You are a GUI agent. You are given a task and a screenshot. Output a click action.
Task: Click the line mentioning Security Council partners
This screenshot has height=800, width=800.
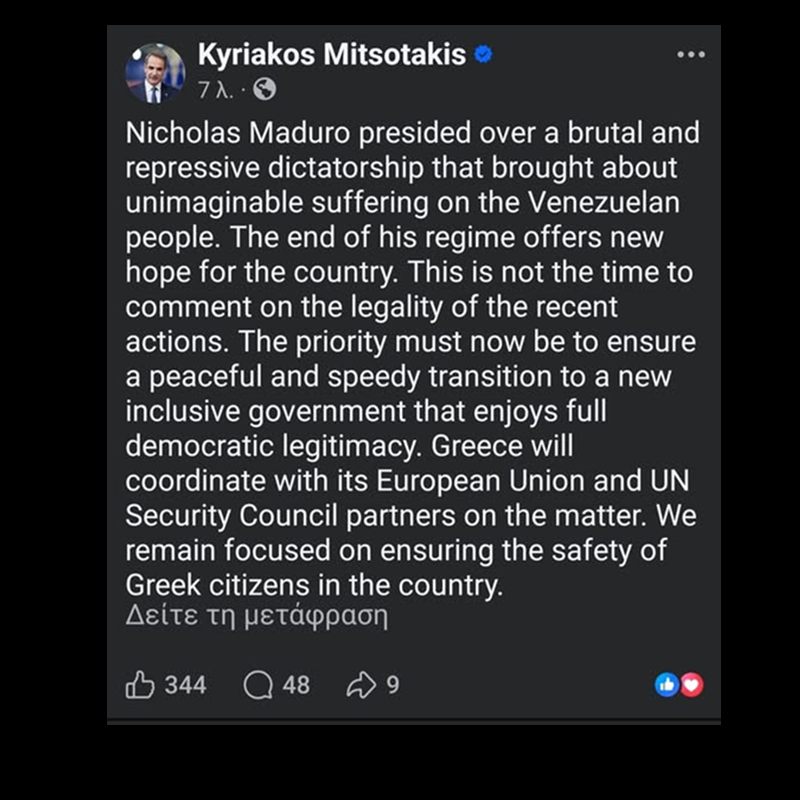pos(410,516)
